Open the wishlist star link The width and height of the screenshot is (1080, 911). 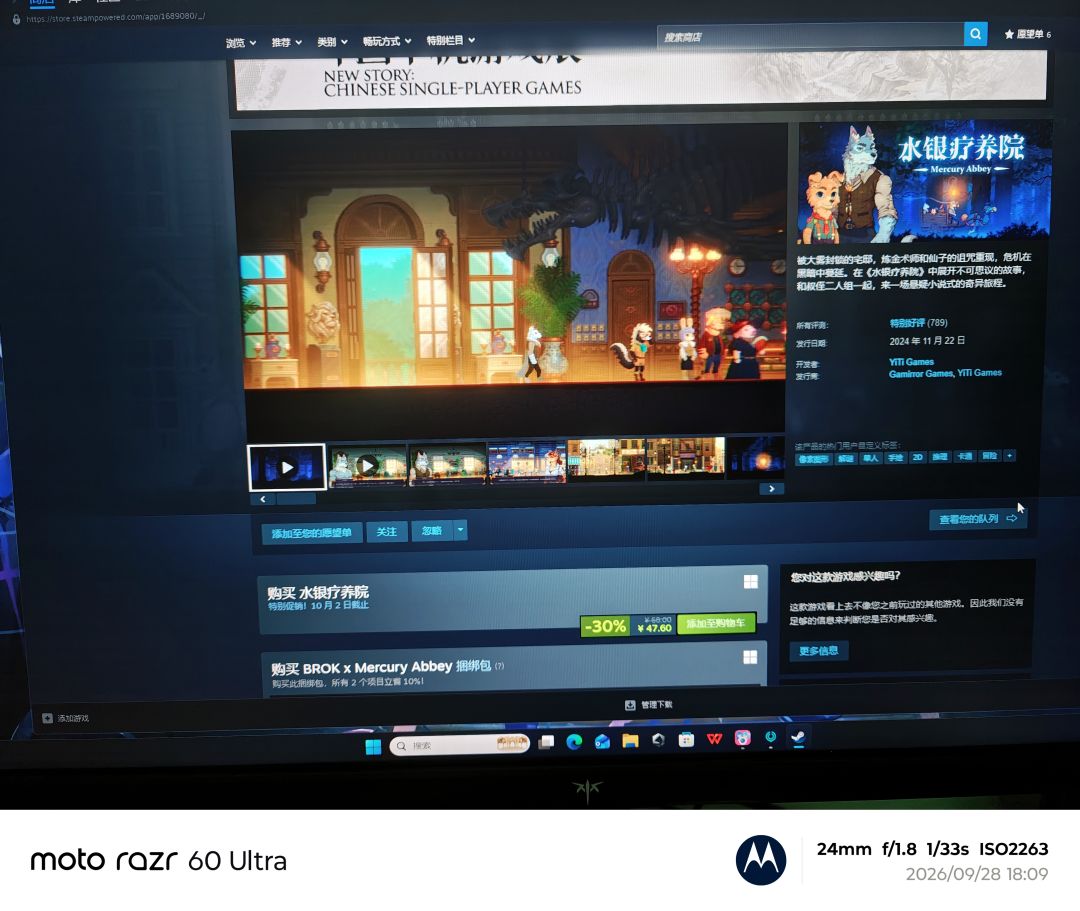point(1027,34)
